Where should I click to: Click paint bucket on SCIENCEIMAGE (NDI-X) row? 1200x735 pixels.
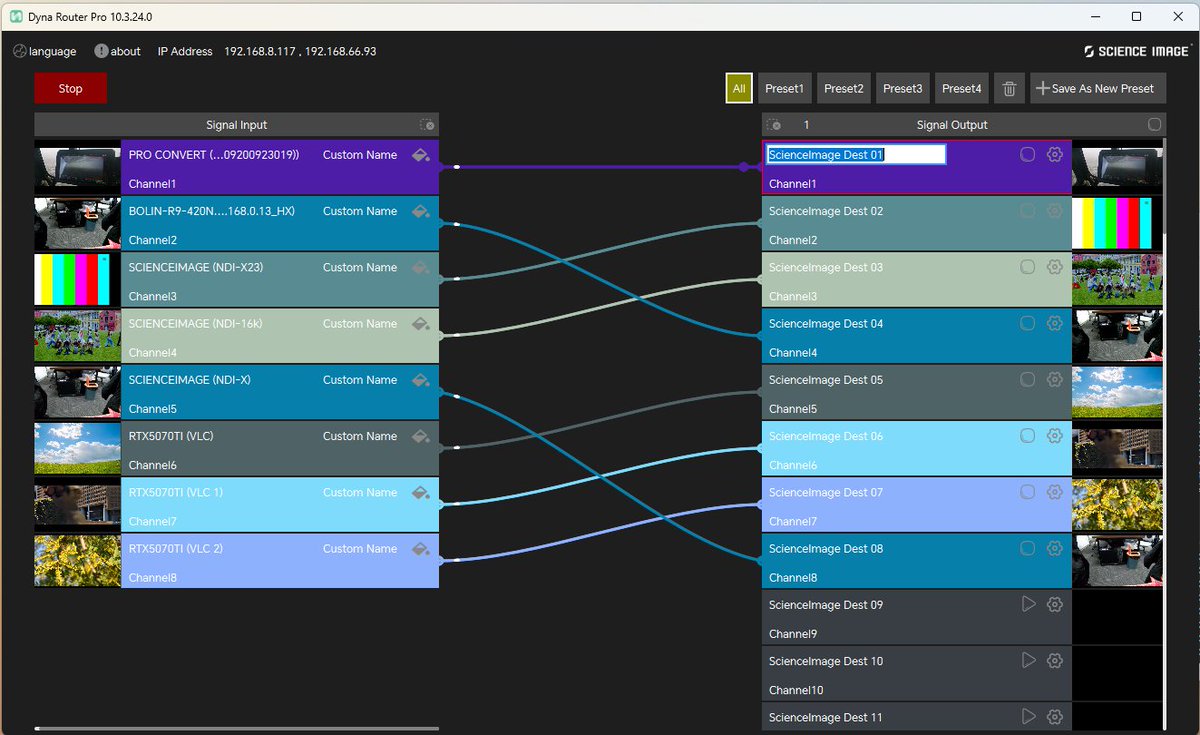click(421, 380)
